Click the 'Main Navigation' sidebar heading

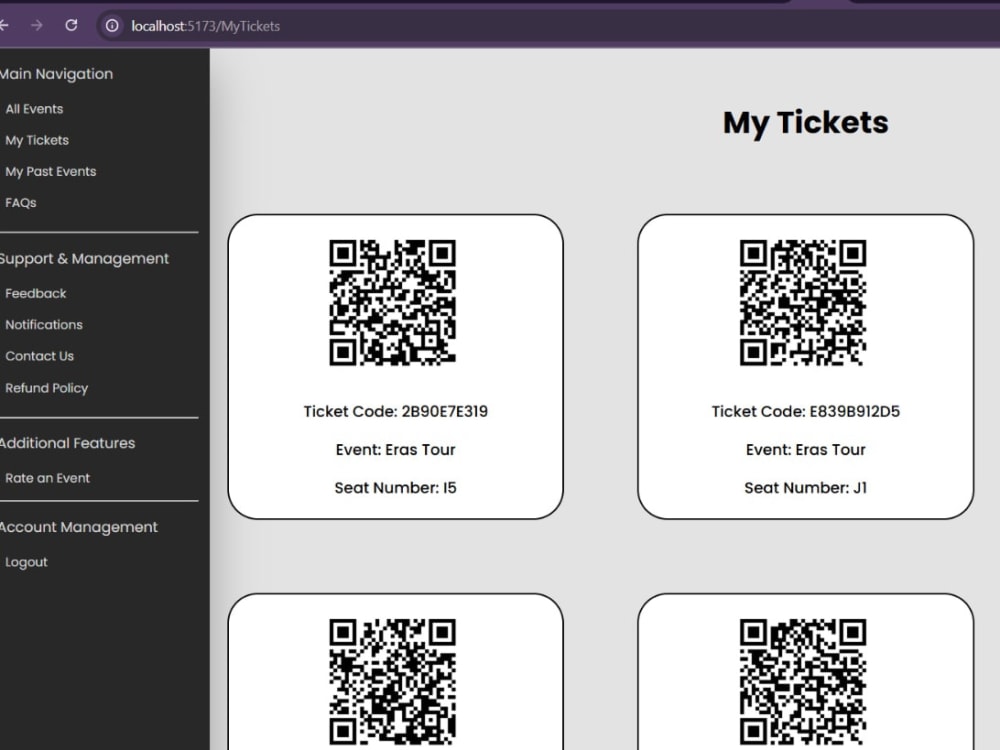click(56, 74)
